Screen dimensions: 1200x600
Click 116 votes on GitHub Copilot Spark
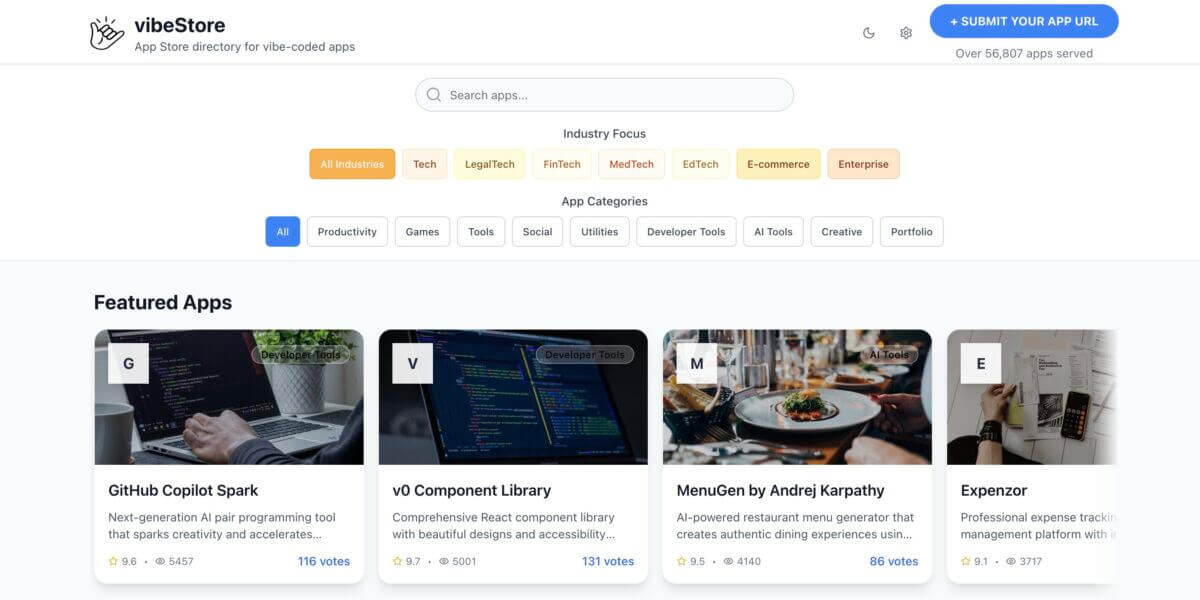tap(324, 561)
